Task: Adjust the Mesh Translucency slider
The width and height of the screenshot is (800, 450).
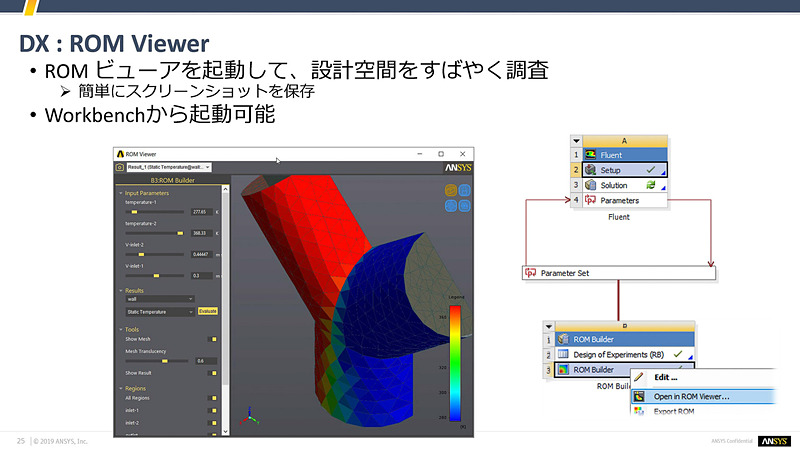Action: (155, 361)
